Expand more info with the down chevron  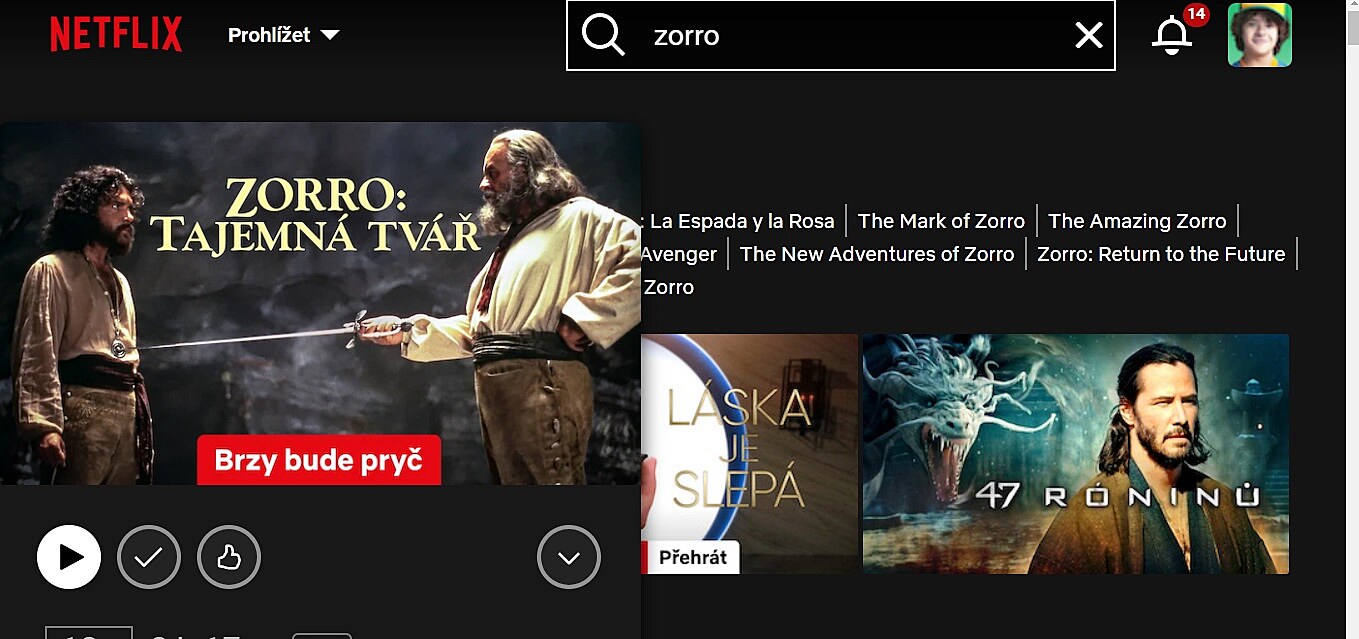569,557
